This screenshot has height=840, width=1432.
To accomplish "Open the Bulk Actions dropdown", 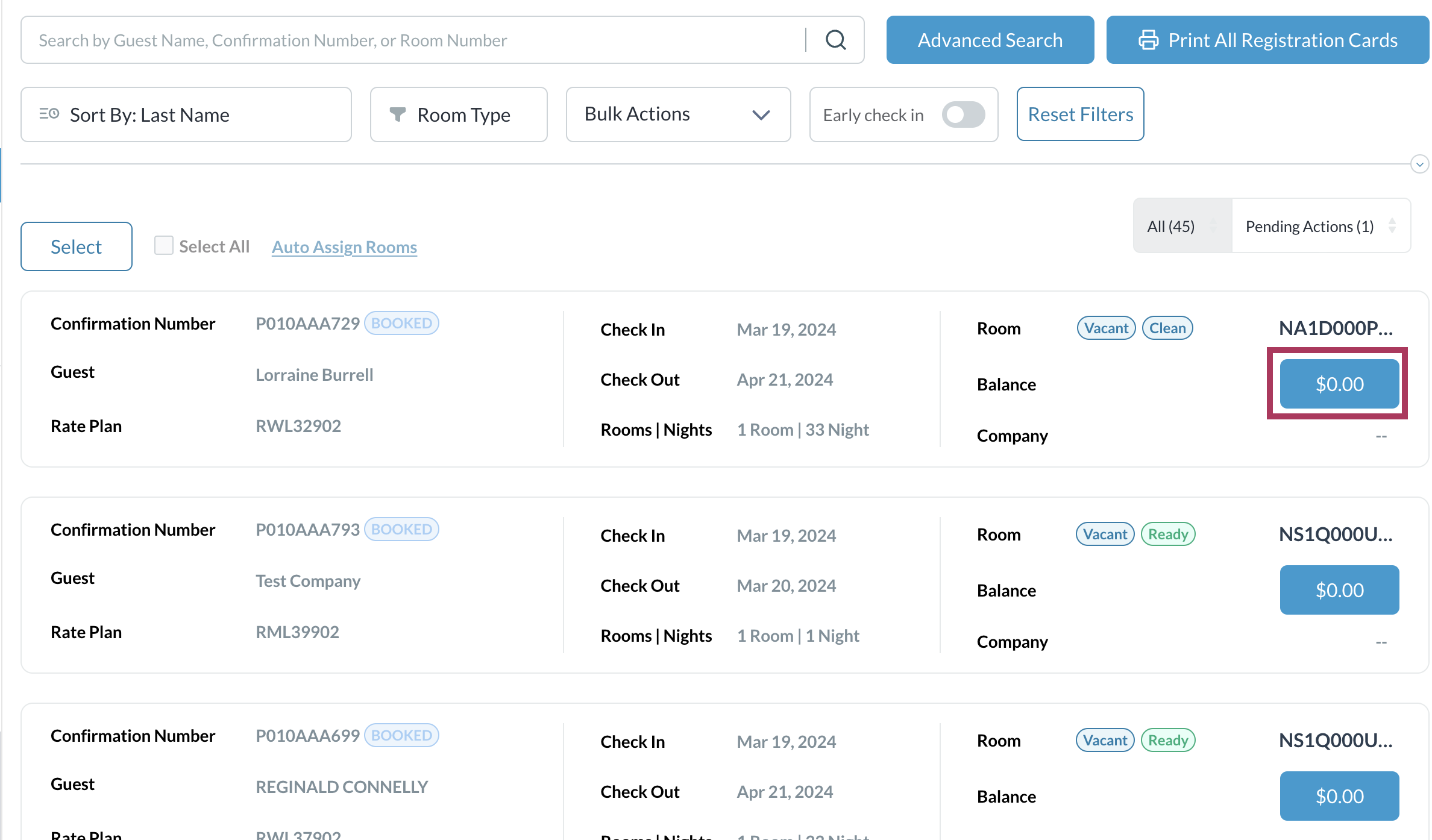I will [678, 114].
